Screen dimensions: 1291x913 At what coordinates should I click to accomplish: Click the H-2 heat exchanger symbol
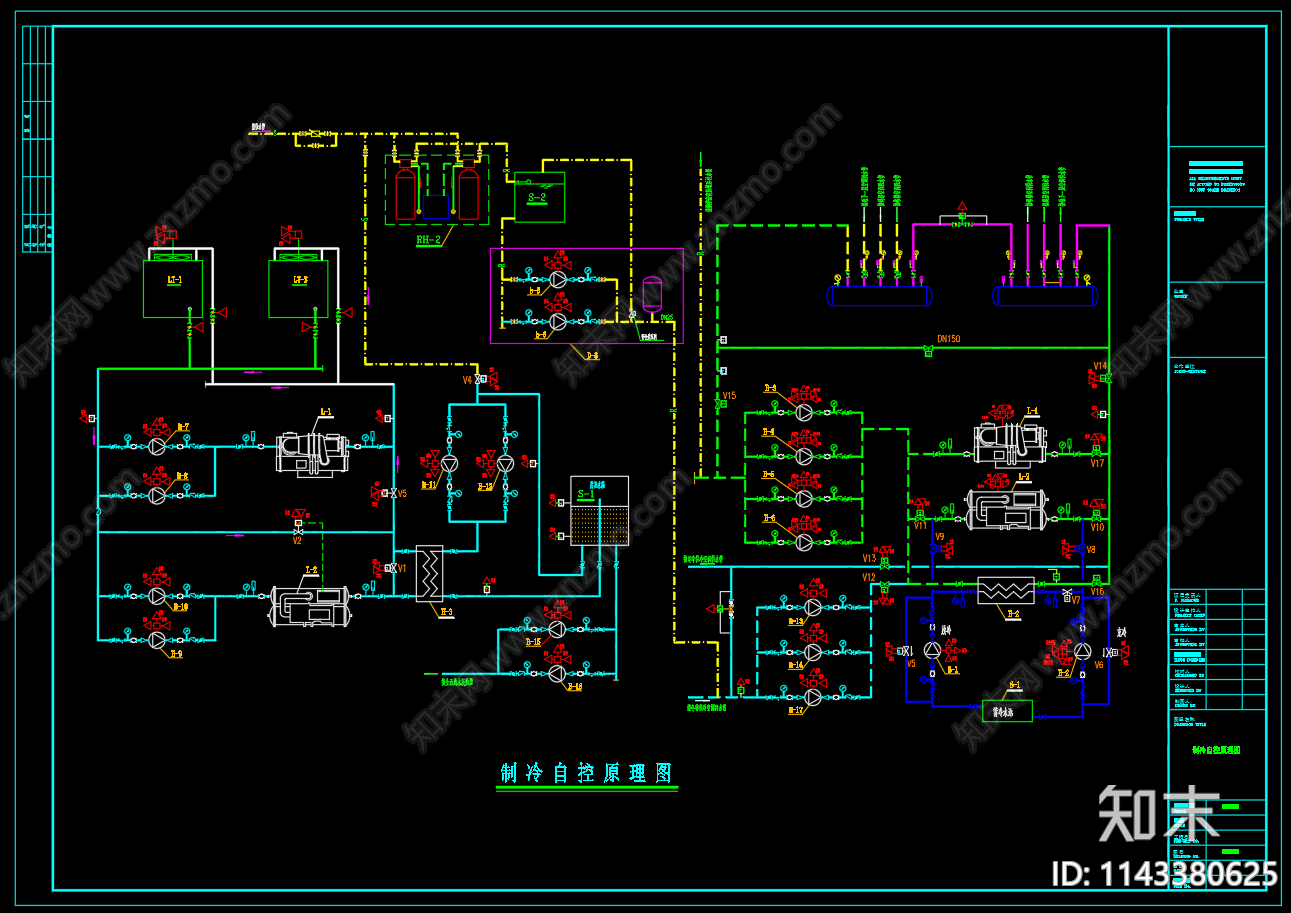[1005, 590]
